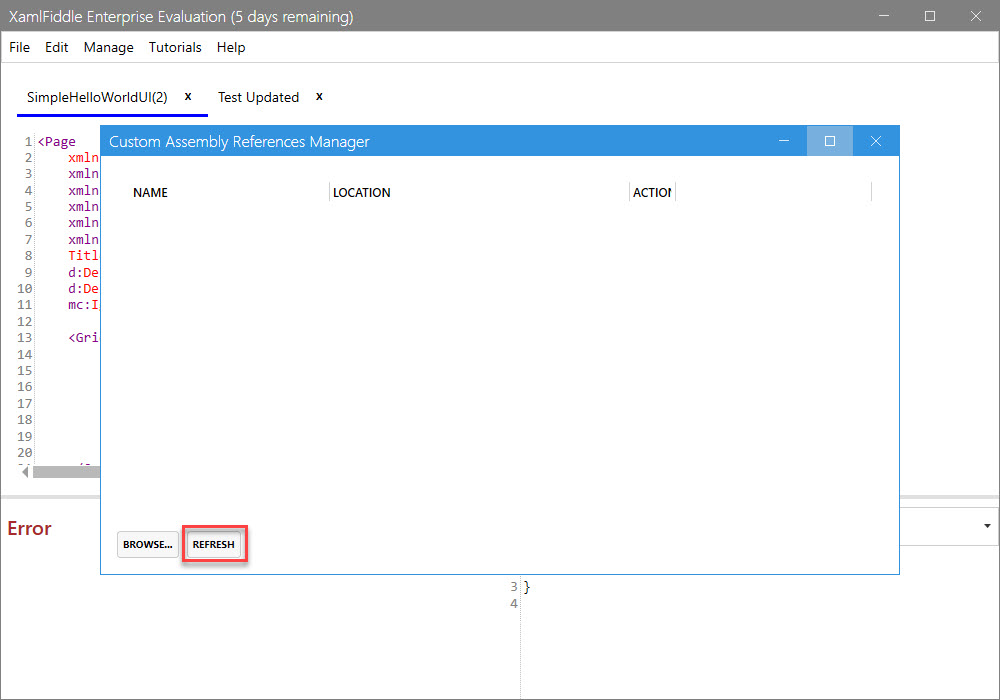Open the Edit menu
This screenshot has height=700, width=1000.
click(56, 47)
